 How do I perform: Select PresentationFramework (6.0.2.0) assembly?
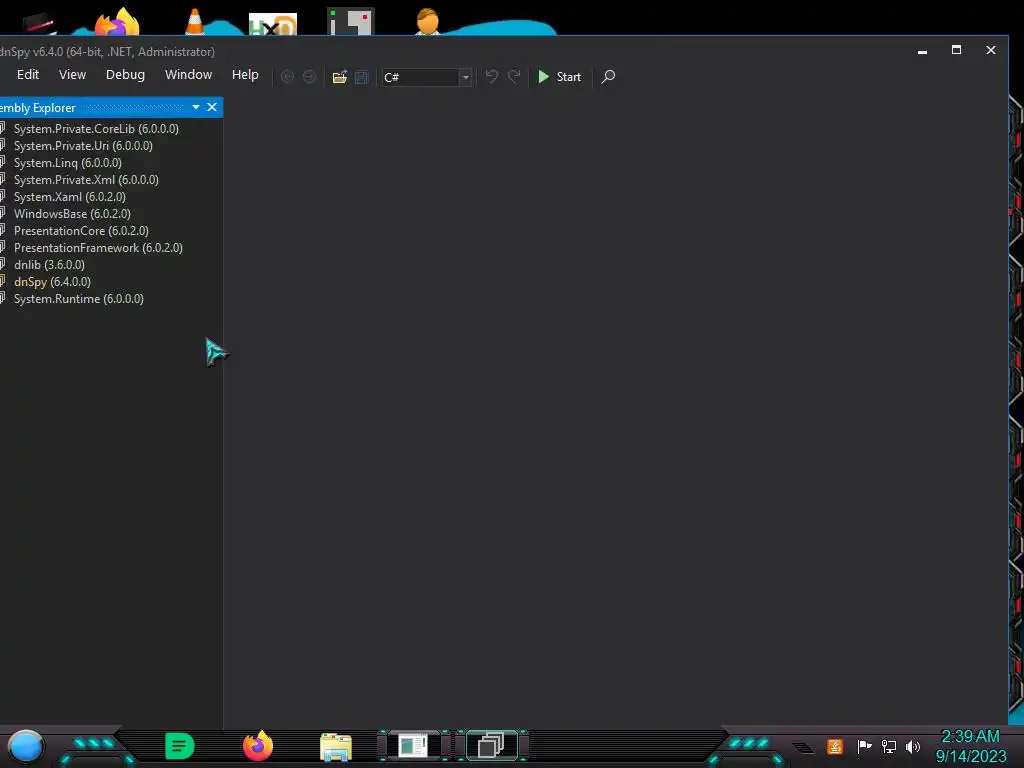(98, 248)
